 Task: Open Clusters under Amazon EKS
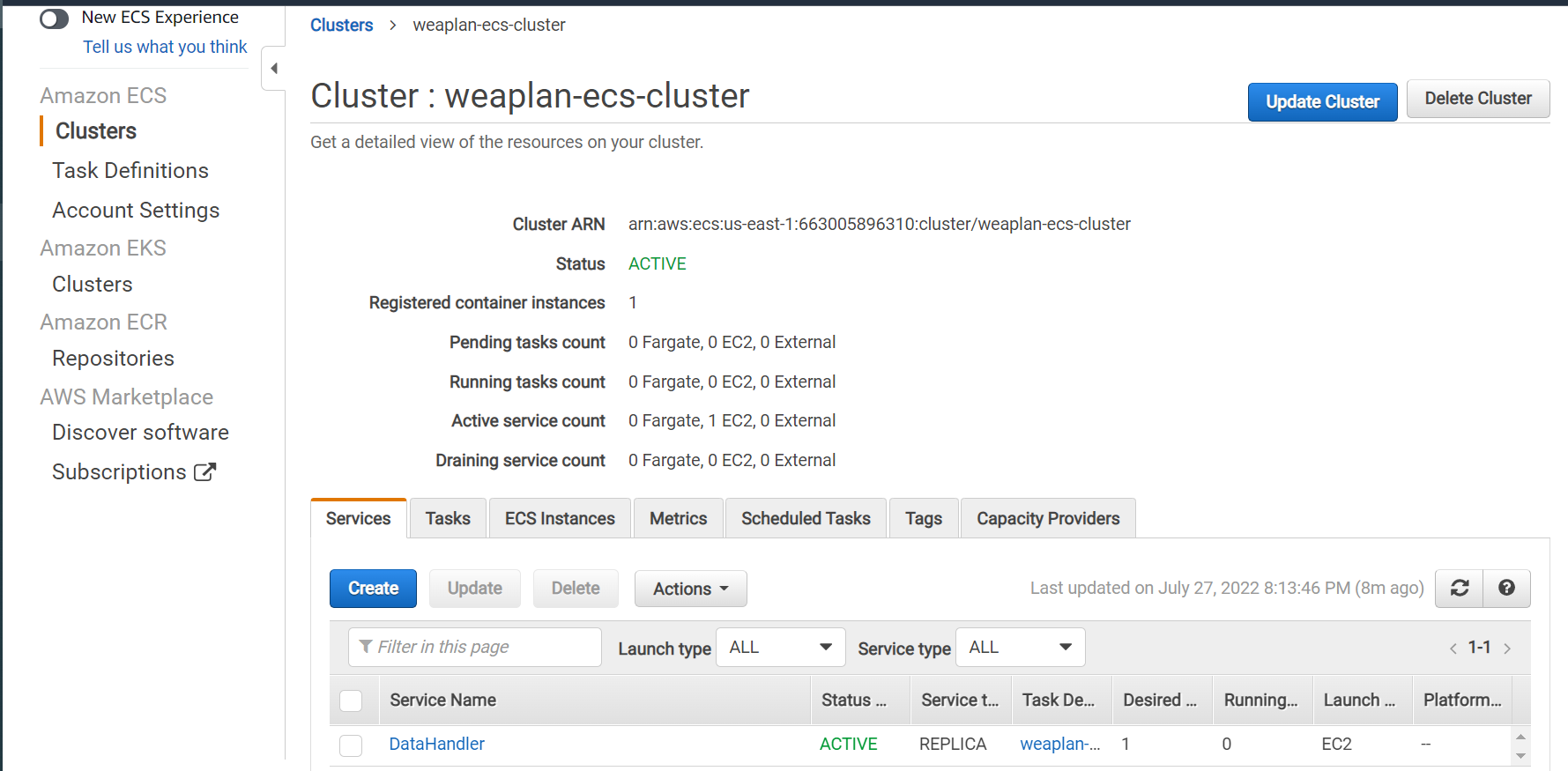pos(93,284)
